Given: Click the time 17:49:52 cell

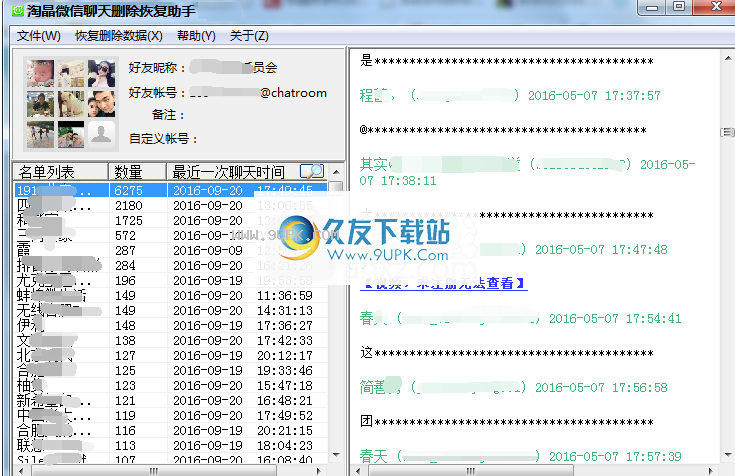Looking at the screenshot, I should [x=285, y=416].
